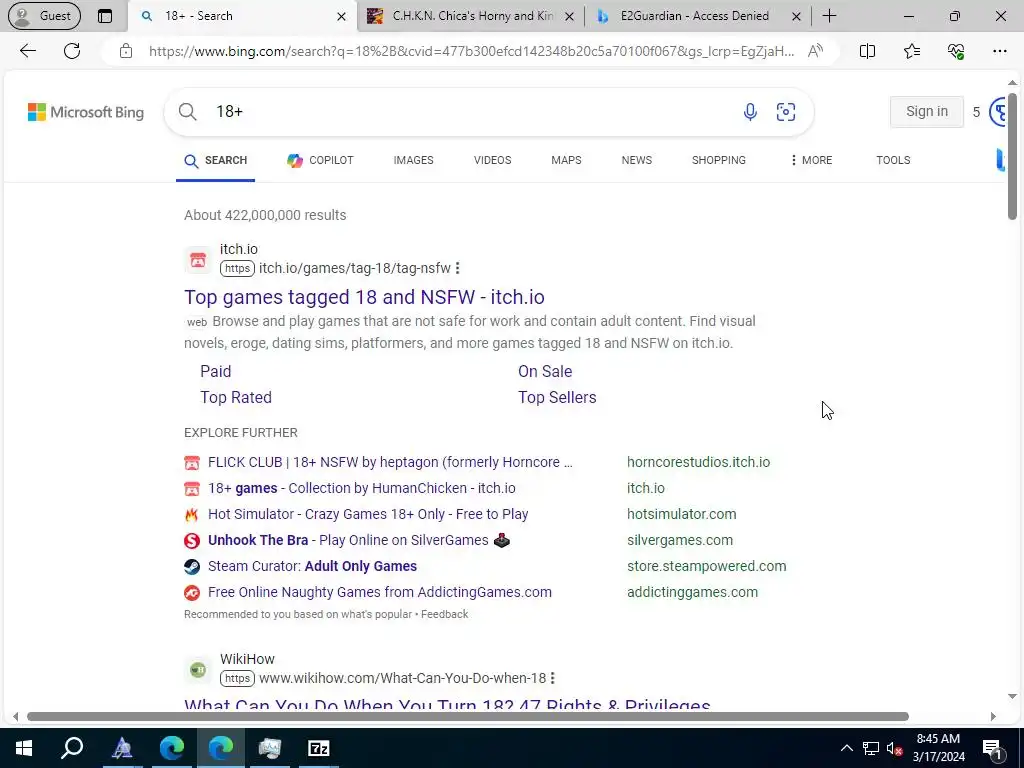Click the horizontal scrollbar thumb
The height and width of the screenshot is (768, 1024).
468,716
